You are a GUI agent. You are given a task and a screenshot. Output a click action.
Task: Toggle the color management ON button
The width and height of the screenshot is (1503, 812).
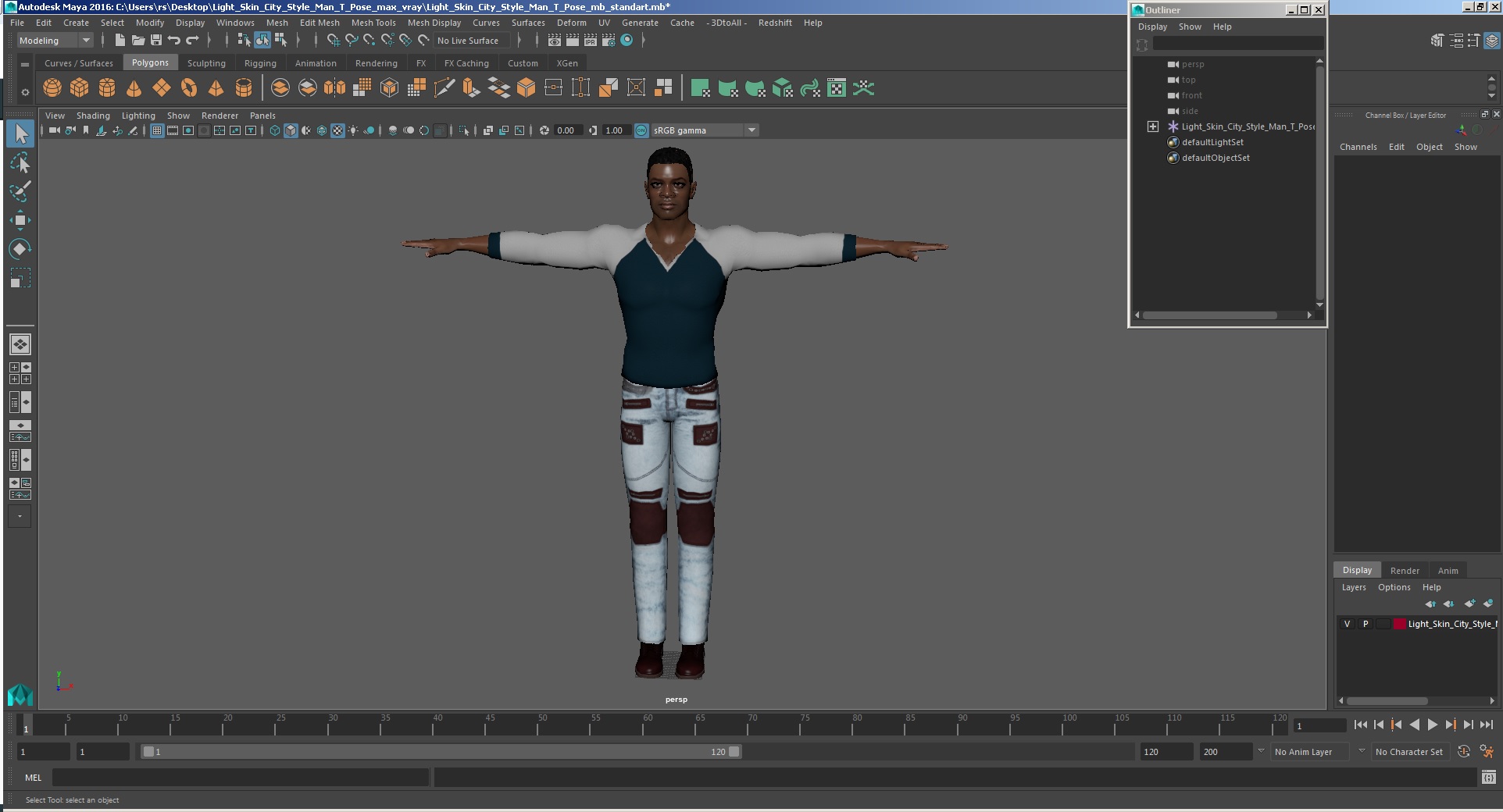click(641, 130)
